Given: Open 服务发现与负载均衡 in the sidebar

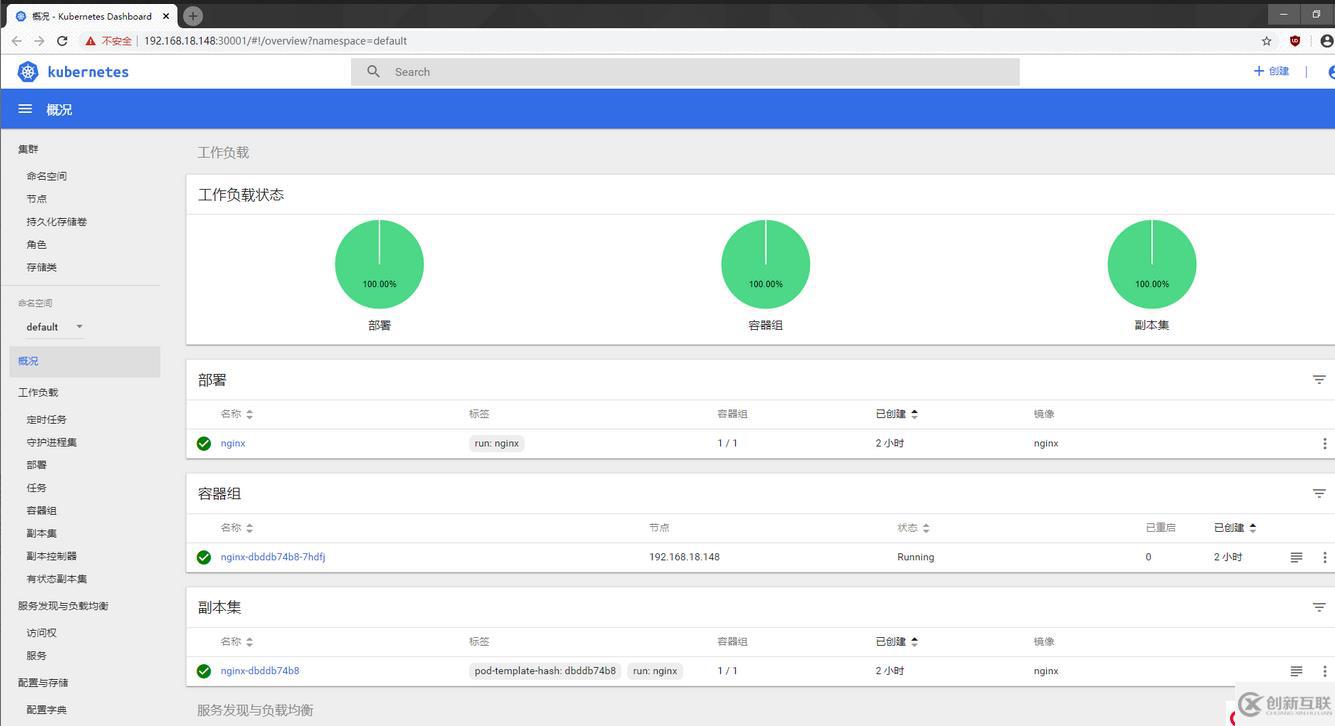Looking at the screenshot, I should coord(63,606).
